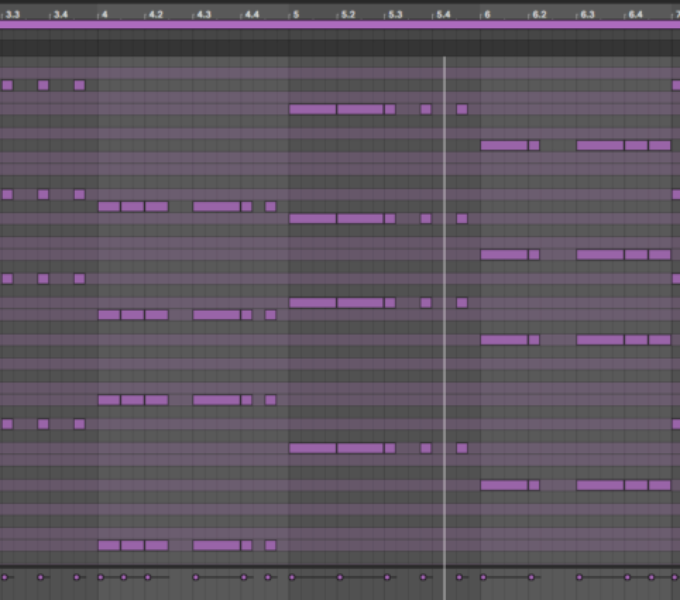
Task: Click the 4.2 beat marker in the ruler
Action: pos(156,15)
